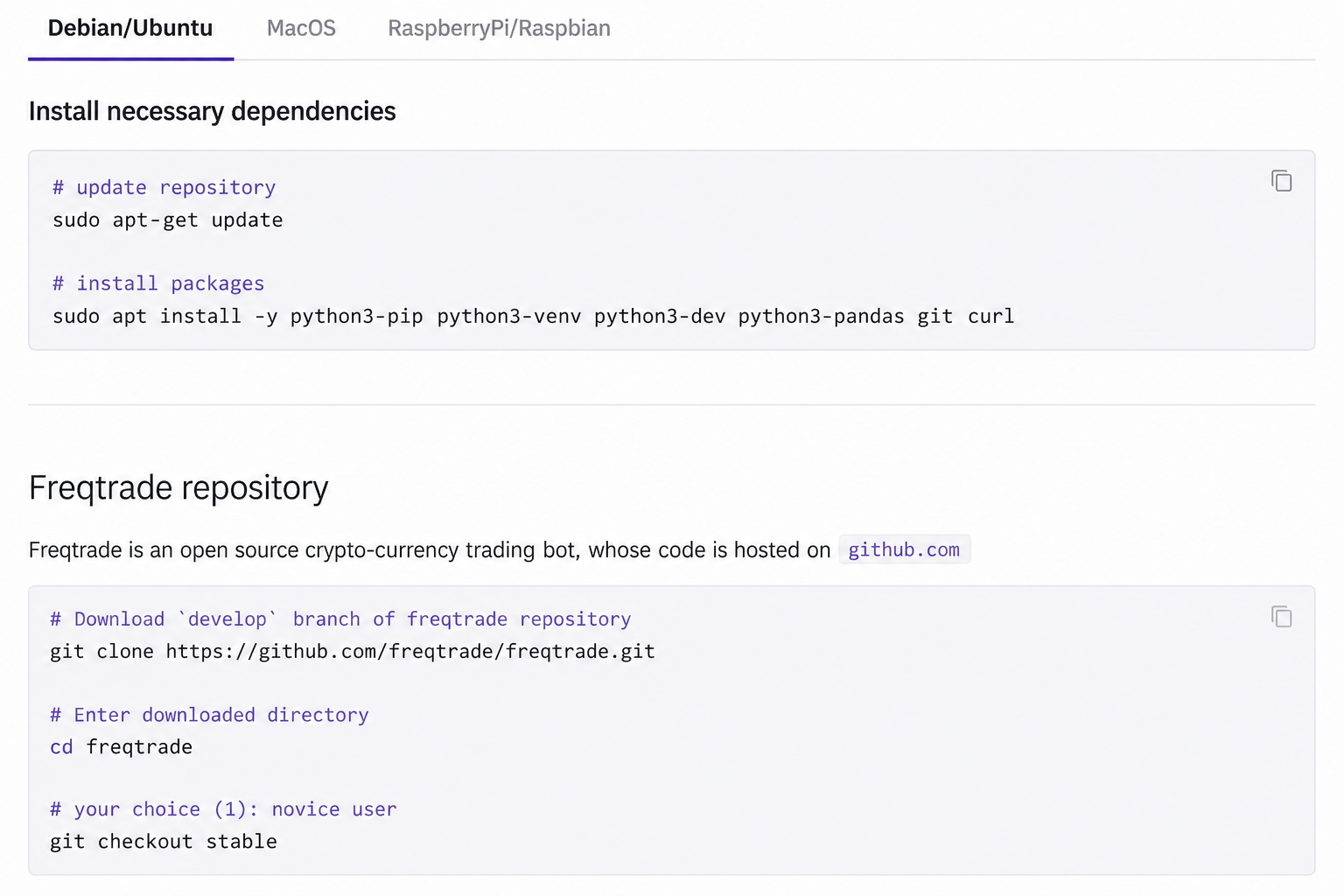Click the '# Download `develop` branch' comment
1344x896 pixels.
(340, 619)
